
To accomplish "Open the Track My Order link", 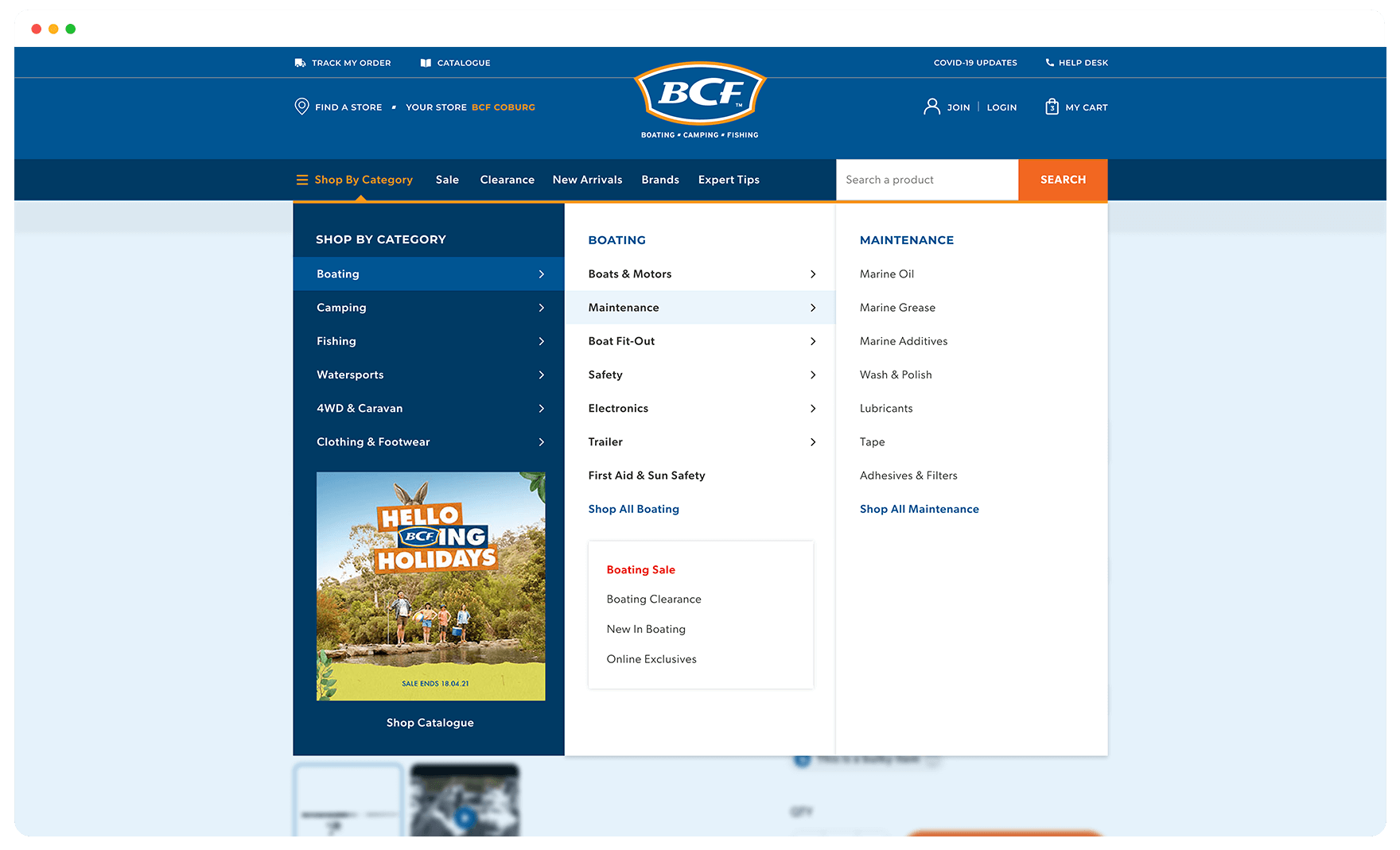I will pos(352,63).
